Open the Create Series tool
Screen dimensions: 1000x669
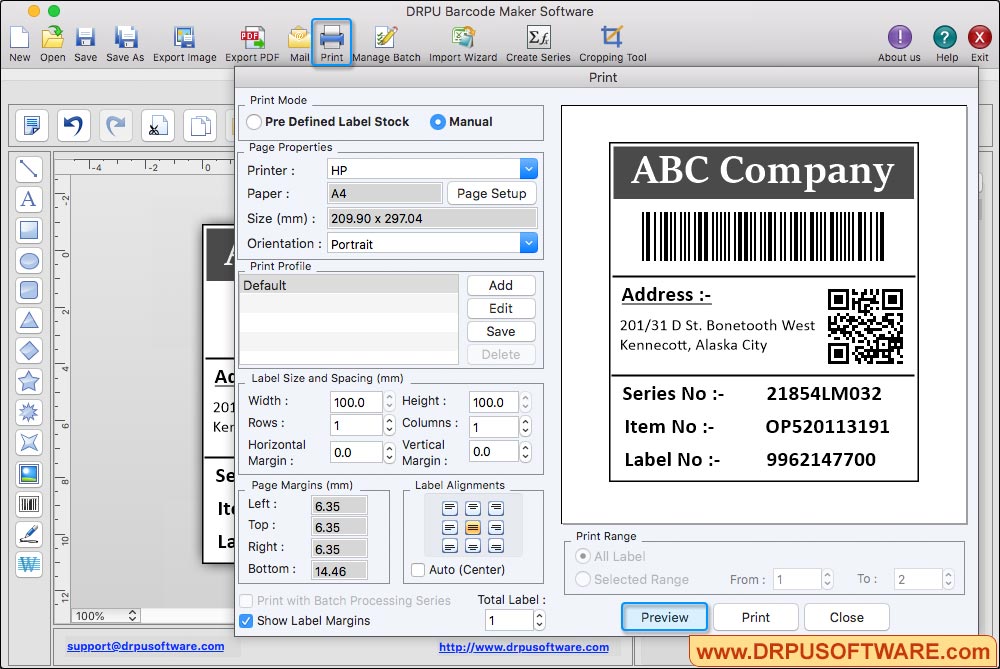(x=540, y=40)
